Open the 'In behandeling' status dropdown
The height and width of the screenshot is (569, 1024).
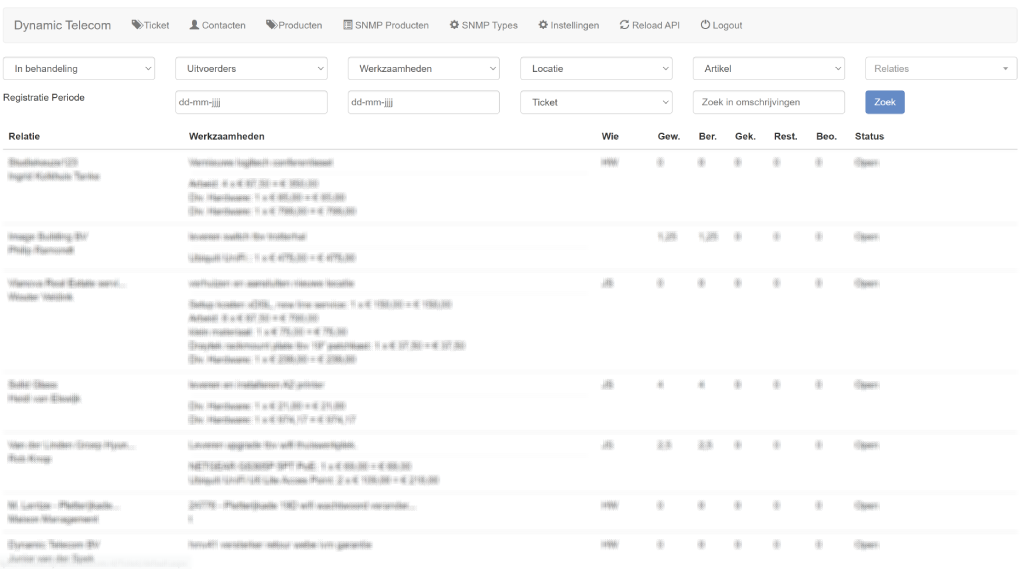click(79, 69)
